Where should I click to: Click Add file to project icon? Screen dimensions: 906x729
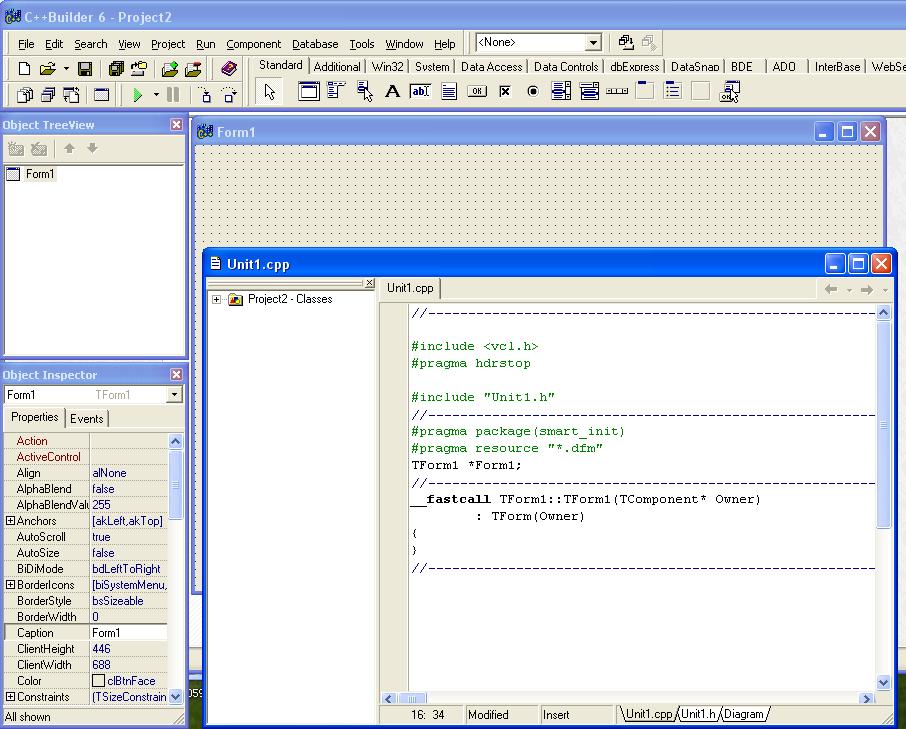[170, 69]
